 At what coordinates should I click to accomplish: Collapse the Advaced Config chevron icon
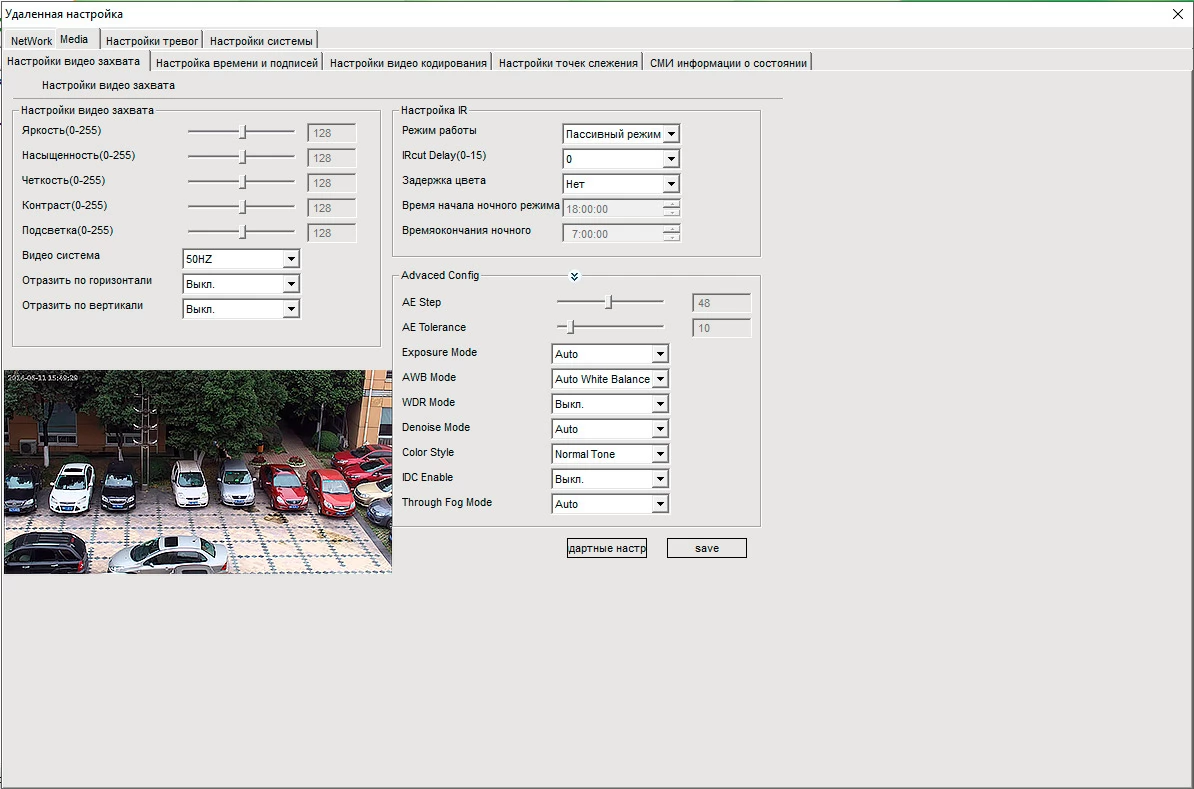574,276
